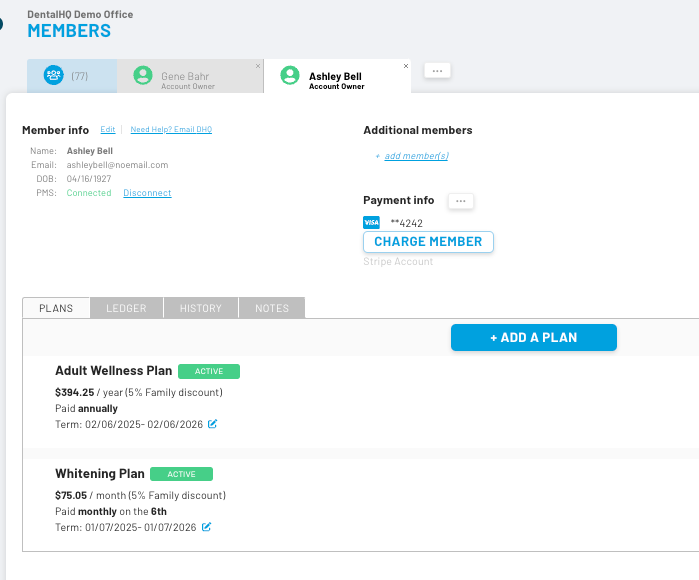Open the more tabs ellipsis menu
The image size is (699, 580).
click(437, 71)
